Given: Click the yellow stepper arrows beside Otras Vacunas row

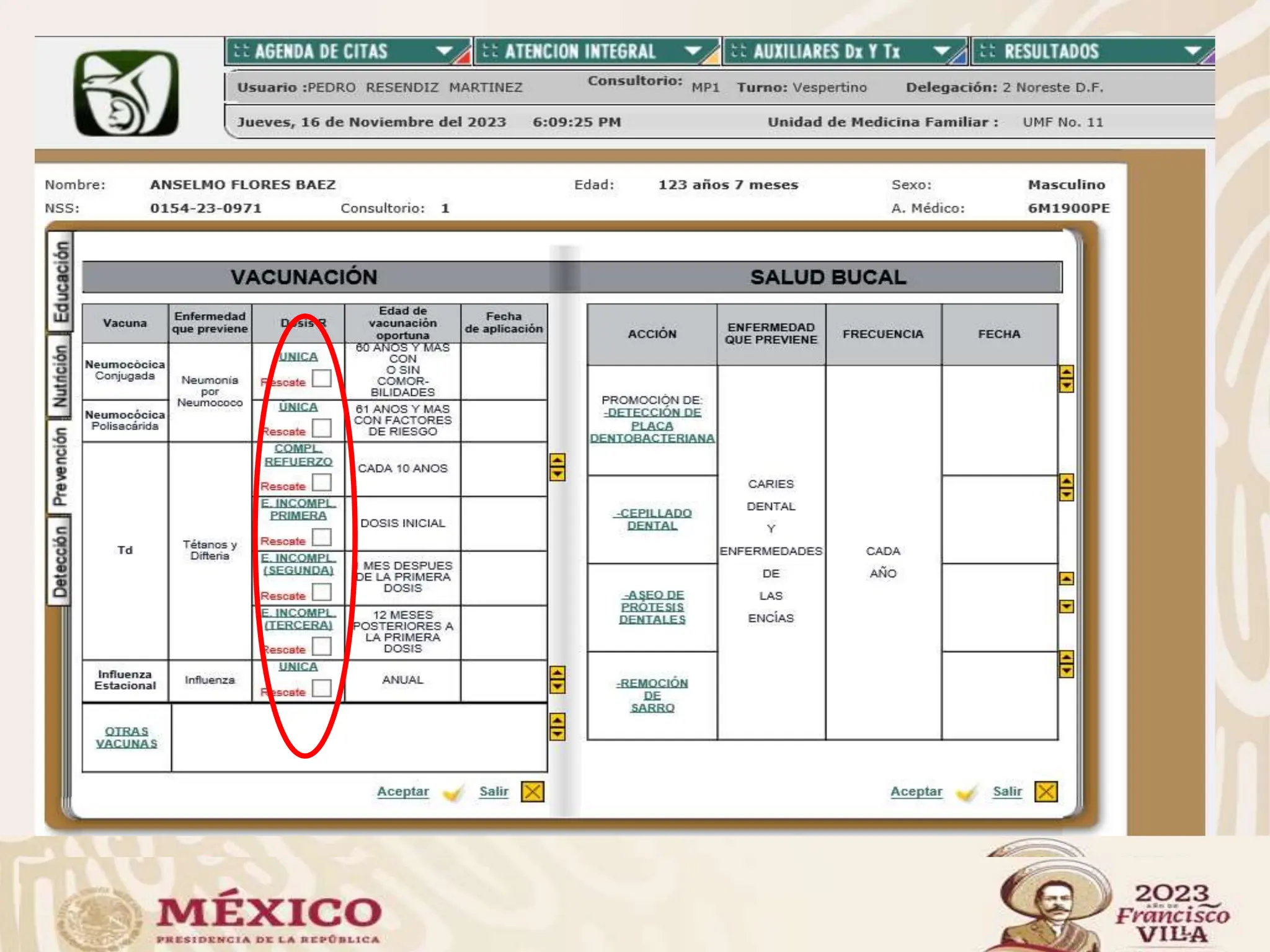Looking at the screenshot, I should 557,727.
